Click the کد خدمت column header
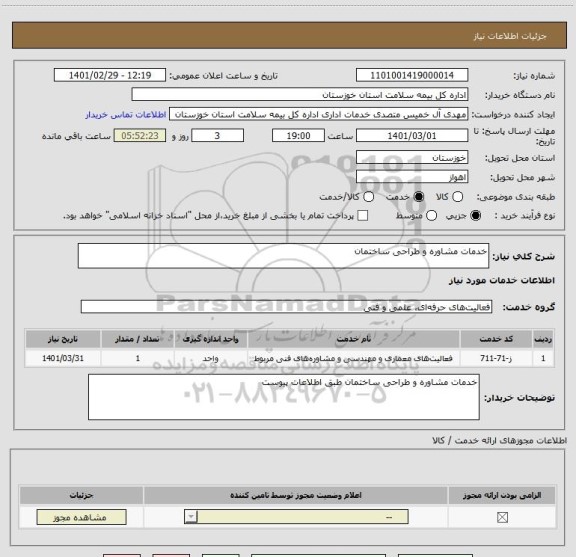The width and height of the screenshot is (576, 557). (x=496, y=339)
